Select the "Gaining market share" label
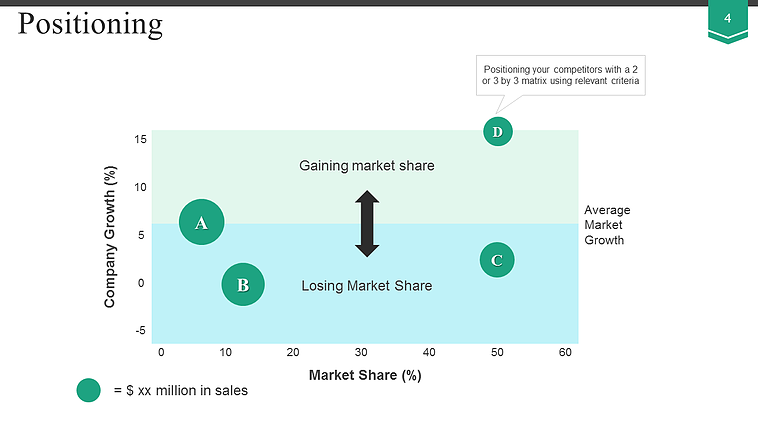The width and height of the screenshot is (758, 426). pos(367,165)
